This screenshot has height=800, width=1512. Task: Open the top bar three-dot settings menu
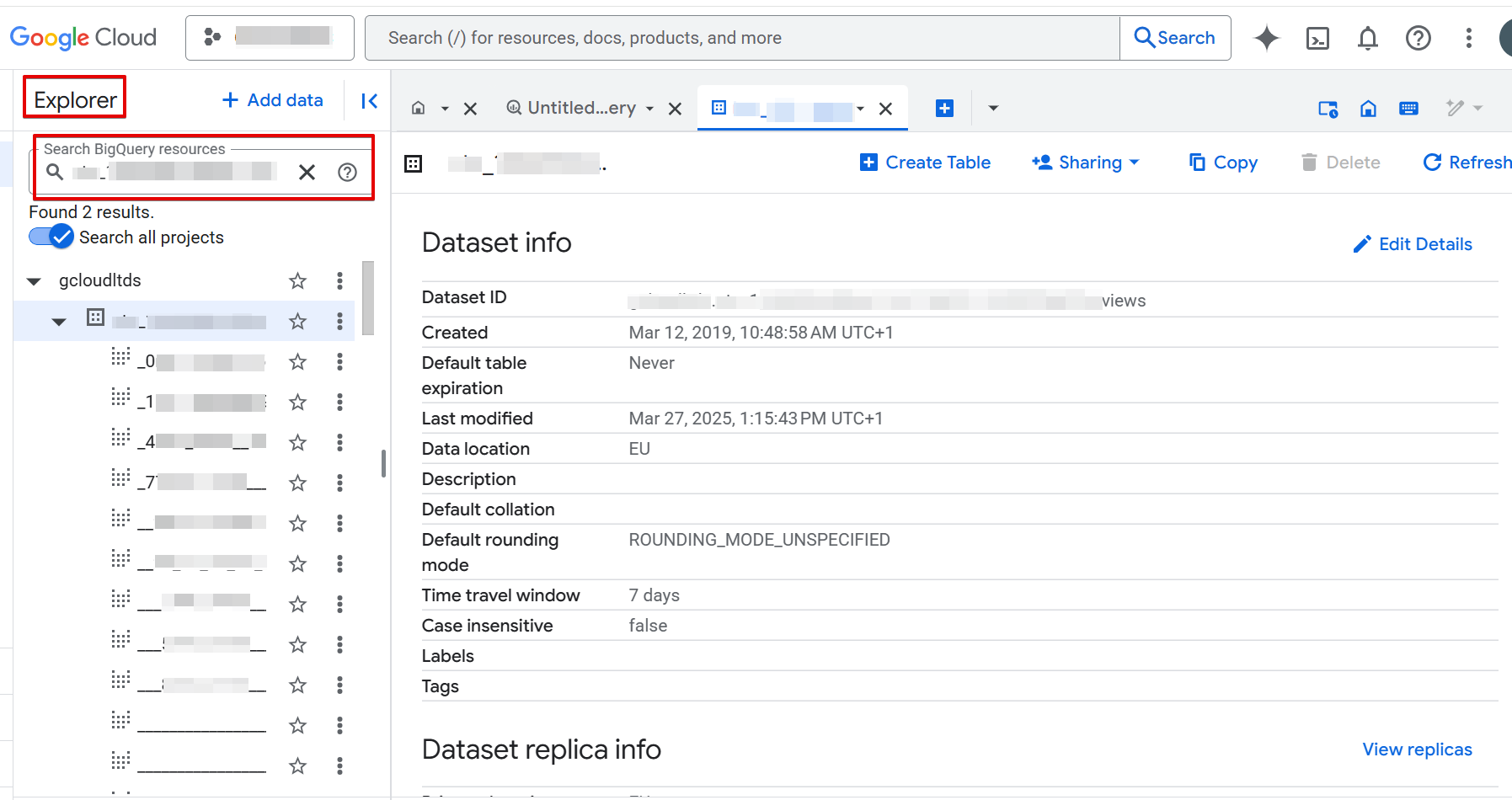pos(1469,38)
